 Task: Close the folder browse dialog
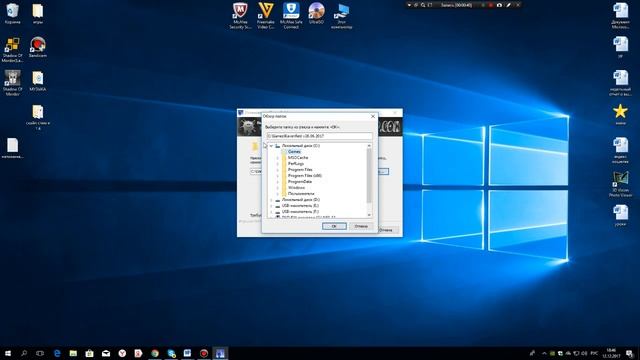(373, 116)
